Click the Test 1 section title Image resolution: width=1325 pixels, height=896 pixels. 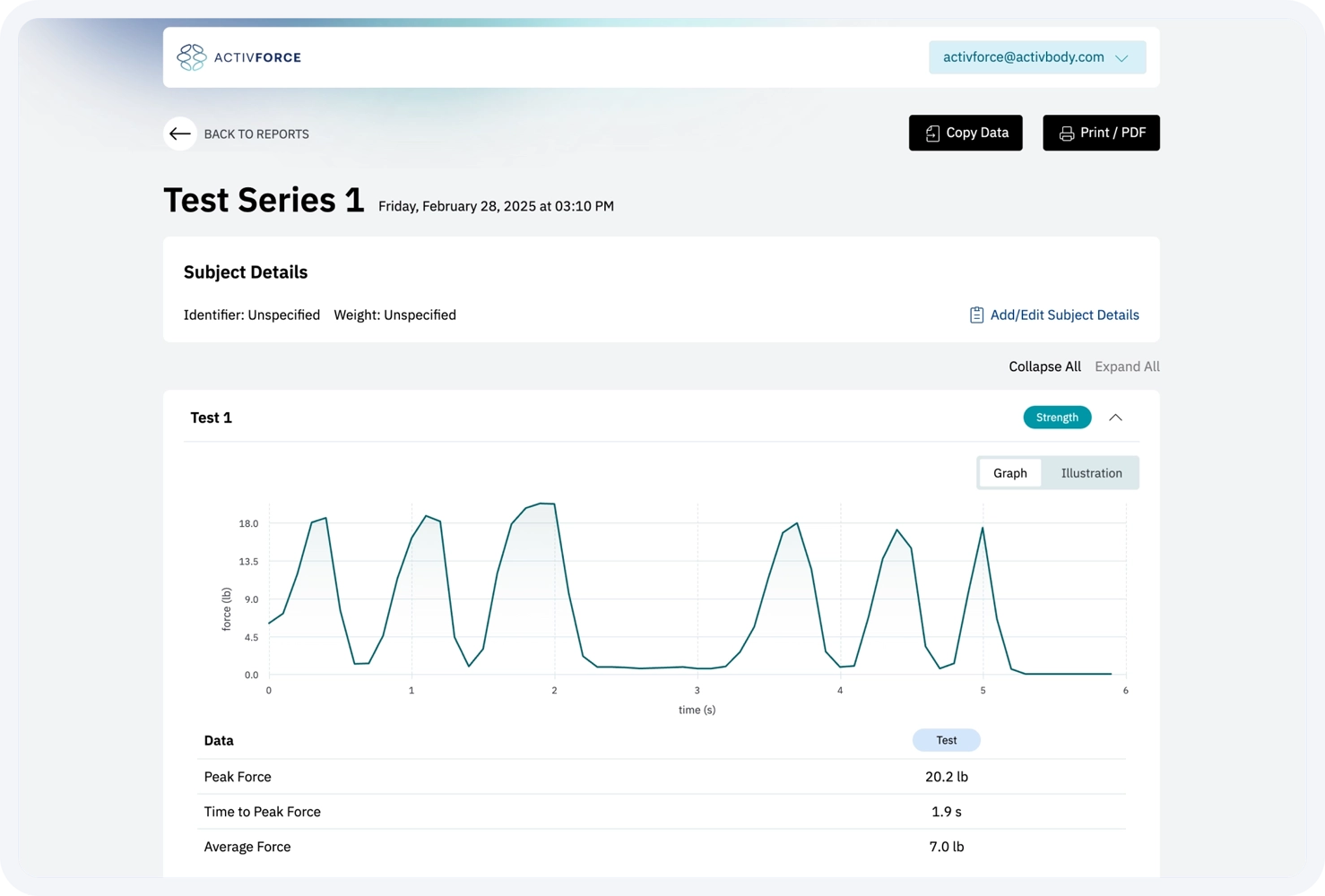click(212, 418)
